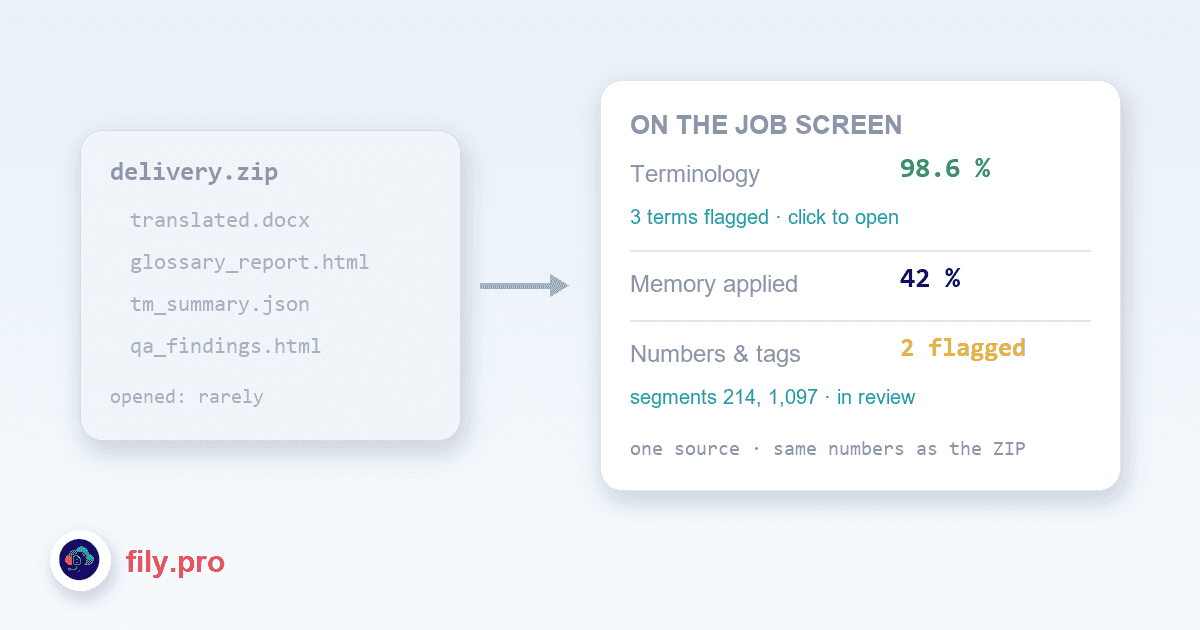This screenshot has height=630, width=1200.
Task: Click the delivery.zip archive title
Action: [x=194, y=172]
